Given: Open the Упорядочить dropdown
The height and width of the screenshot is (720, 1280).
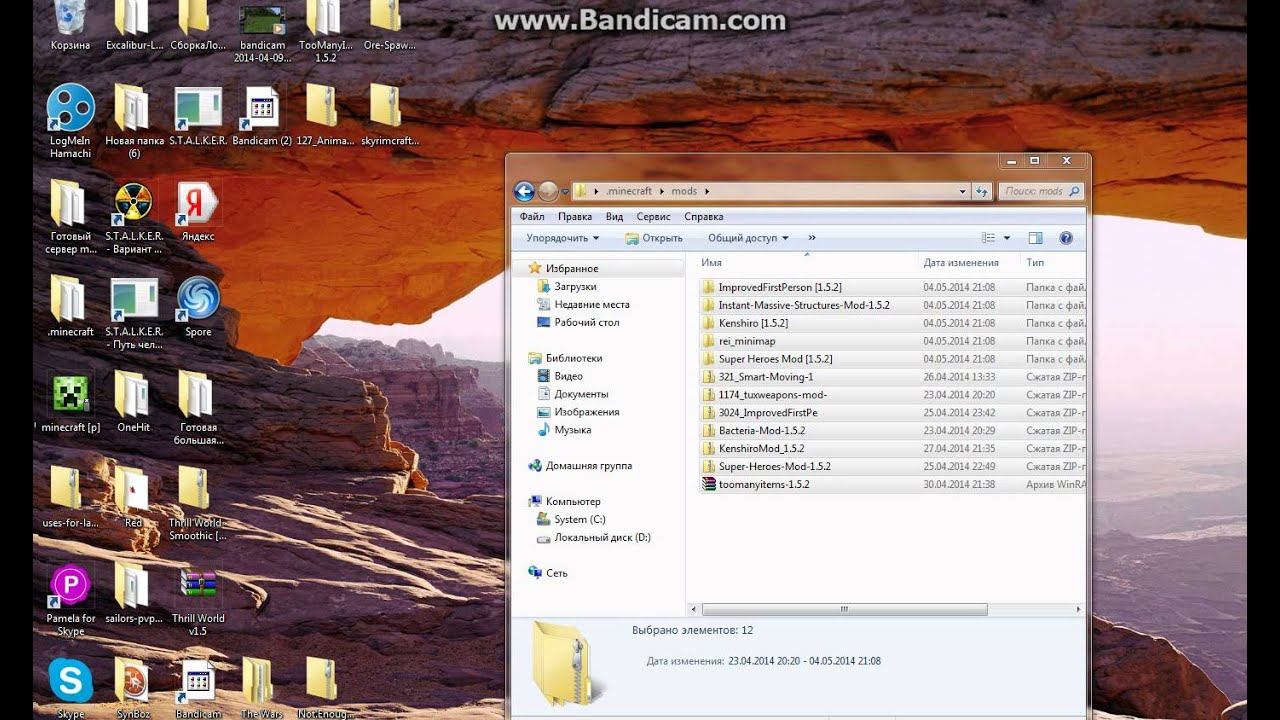Looking at the screenshot, I should tap(563, 238).
